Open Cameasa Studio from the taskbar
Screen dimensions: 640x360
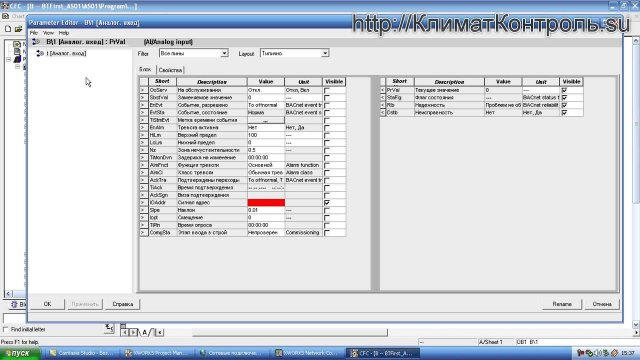[x=82, y=353]
